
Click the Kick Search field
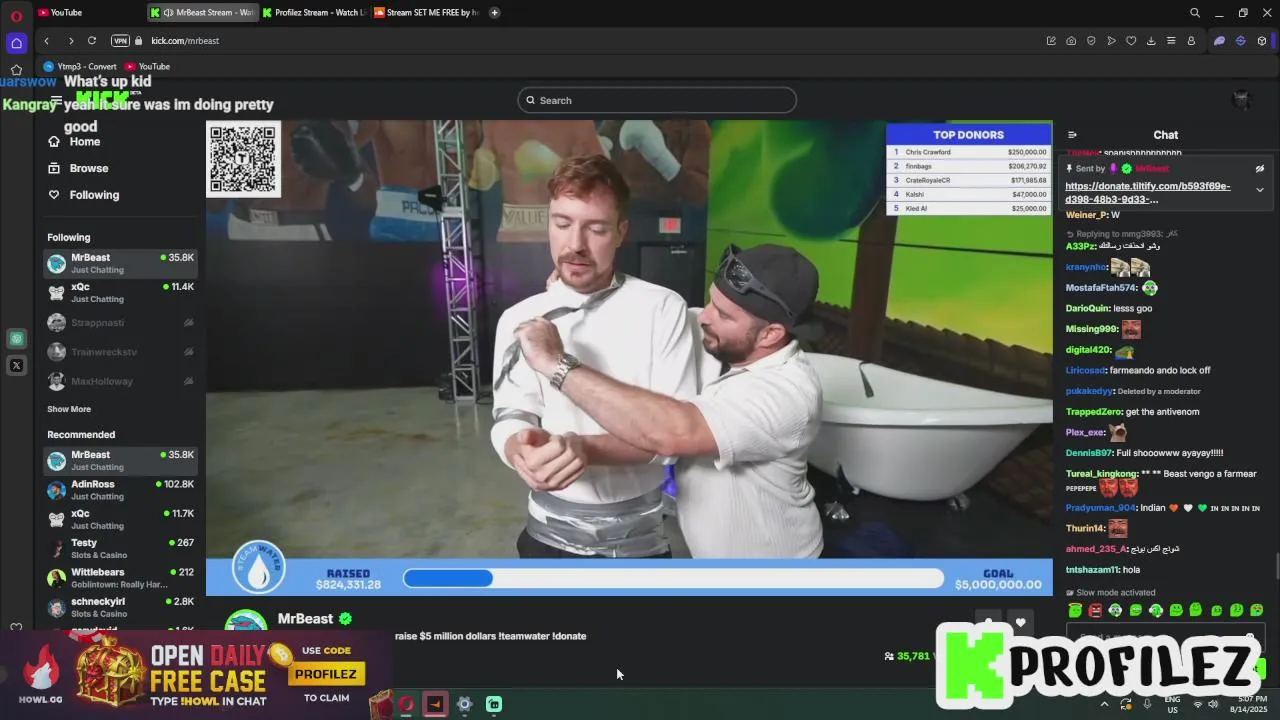657,100
